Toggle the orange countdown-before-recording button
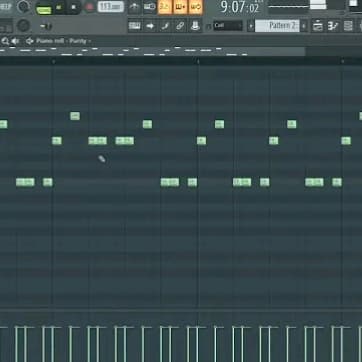The image size is (362, 362). pyautogui.click(x=165, y=7)
